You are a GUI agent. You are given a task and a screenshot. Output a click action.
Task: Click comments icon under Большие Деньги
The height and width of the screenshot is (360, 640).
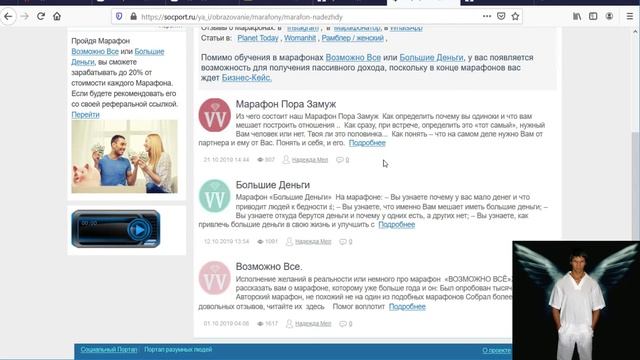[343, 242]
